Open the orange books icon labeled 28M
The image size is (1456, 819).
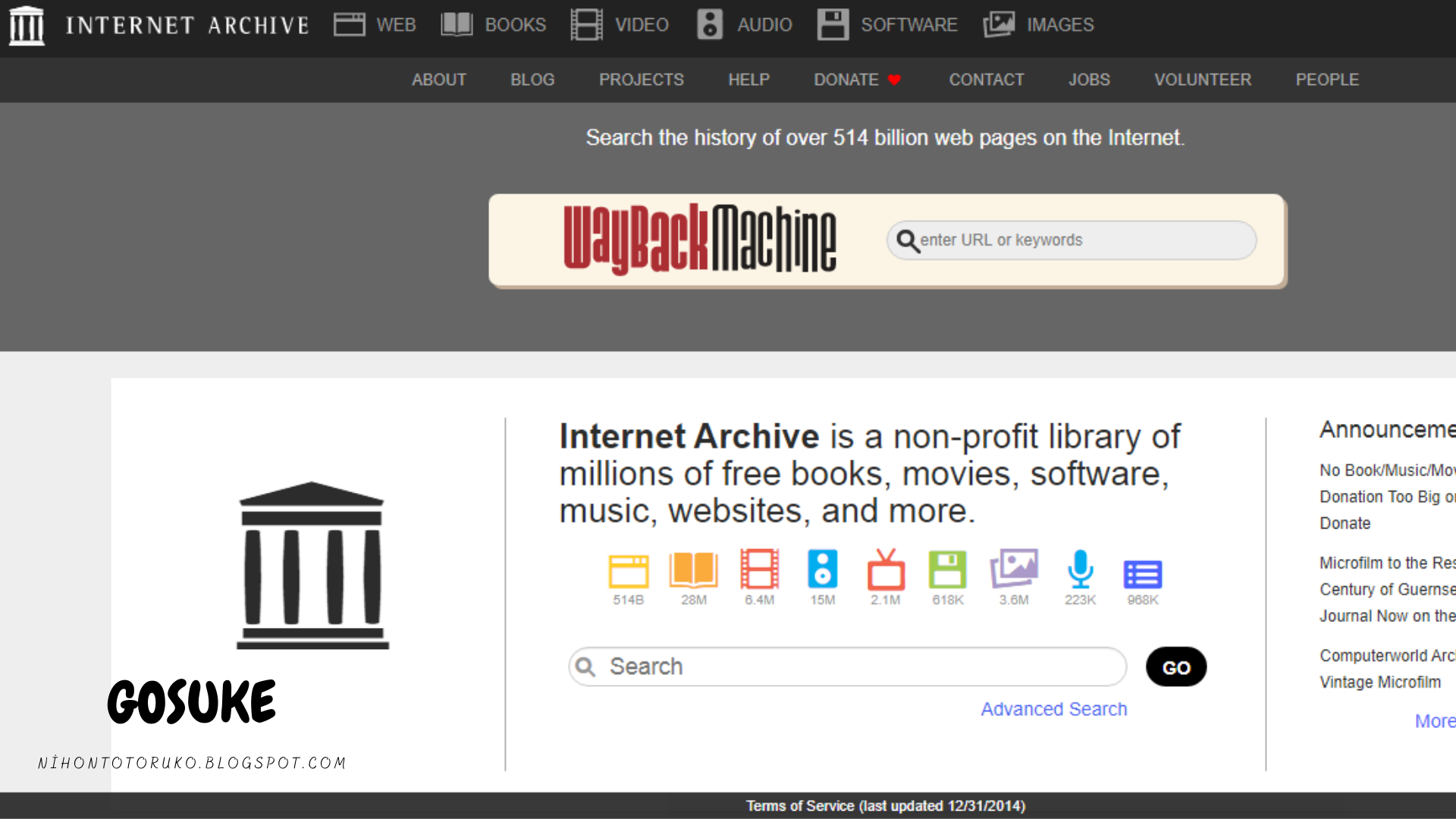[693, 570]
